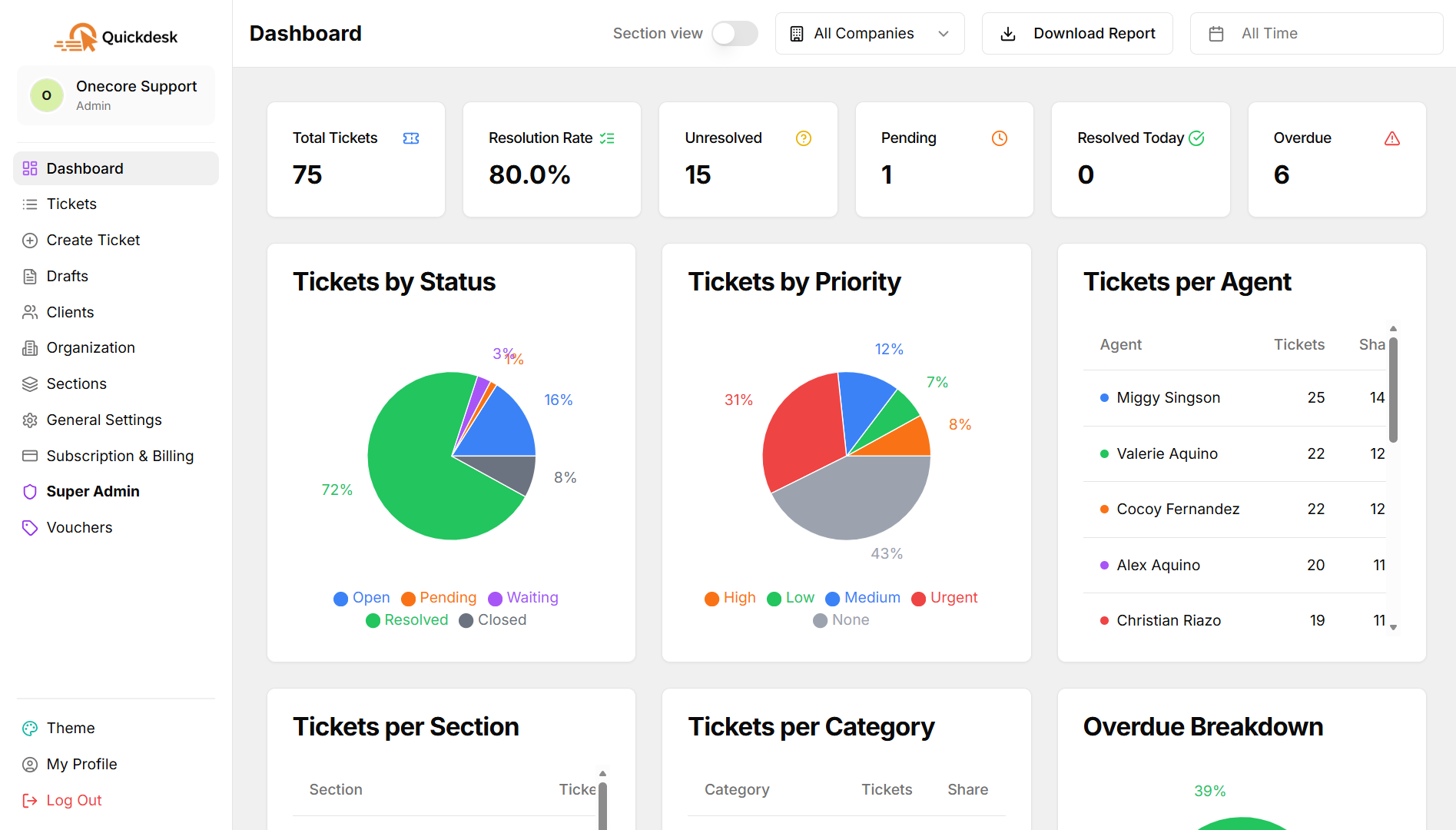The width and height of the screenshot is (1456, 830).
Task: Click the Unresolved question mark icon
Action: (804, 138)
